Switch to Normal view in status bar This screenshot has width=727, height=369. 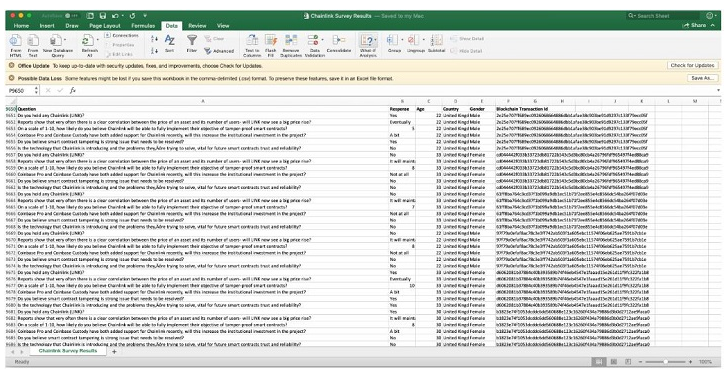[599, 362]
